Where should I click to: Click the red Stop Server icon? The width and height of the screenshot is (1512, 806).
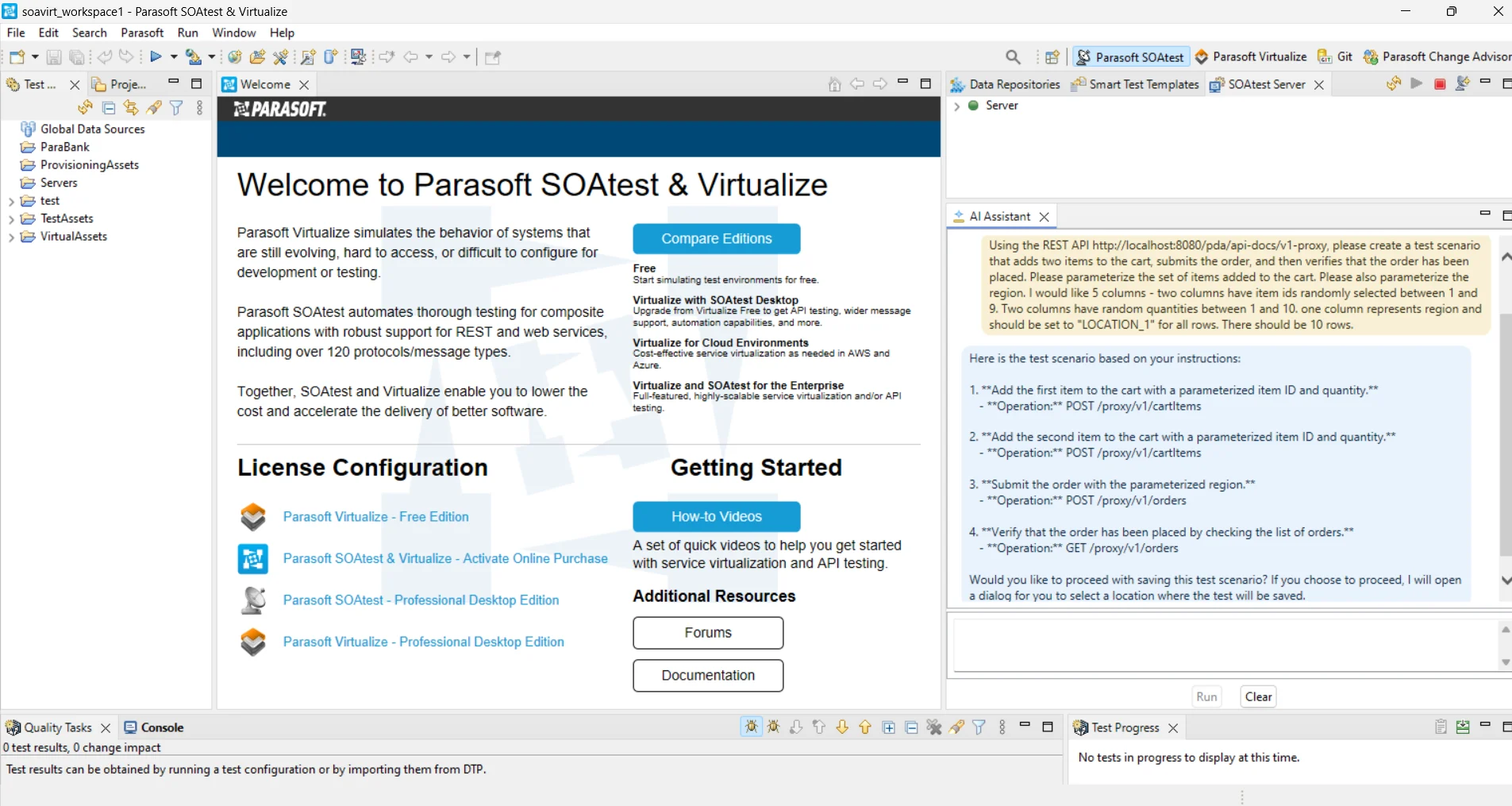coord(1440,84)
